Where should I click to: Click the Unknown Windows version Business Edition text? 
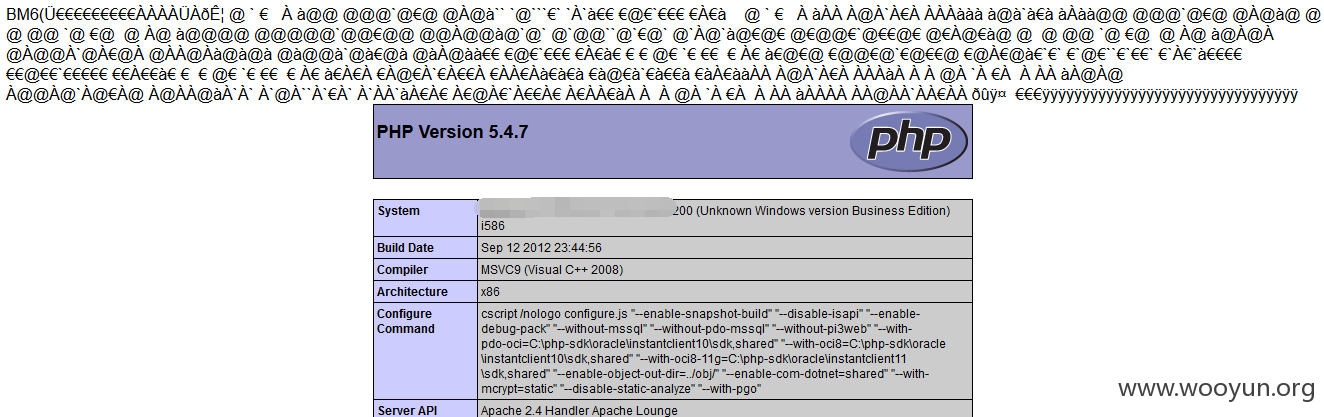coord(822,211)
